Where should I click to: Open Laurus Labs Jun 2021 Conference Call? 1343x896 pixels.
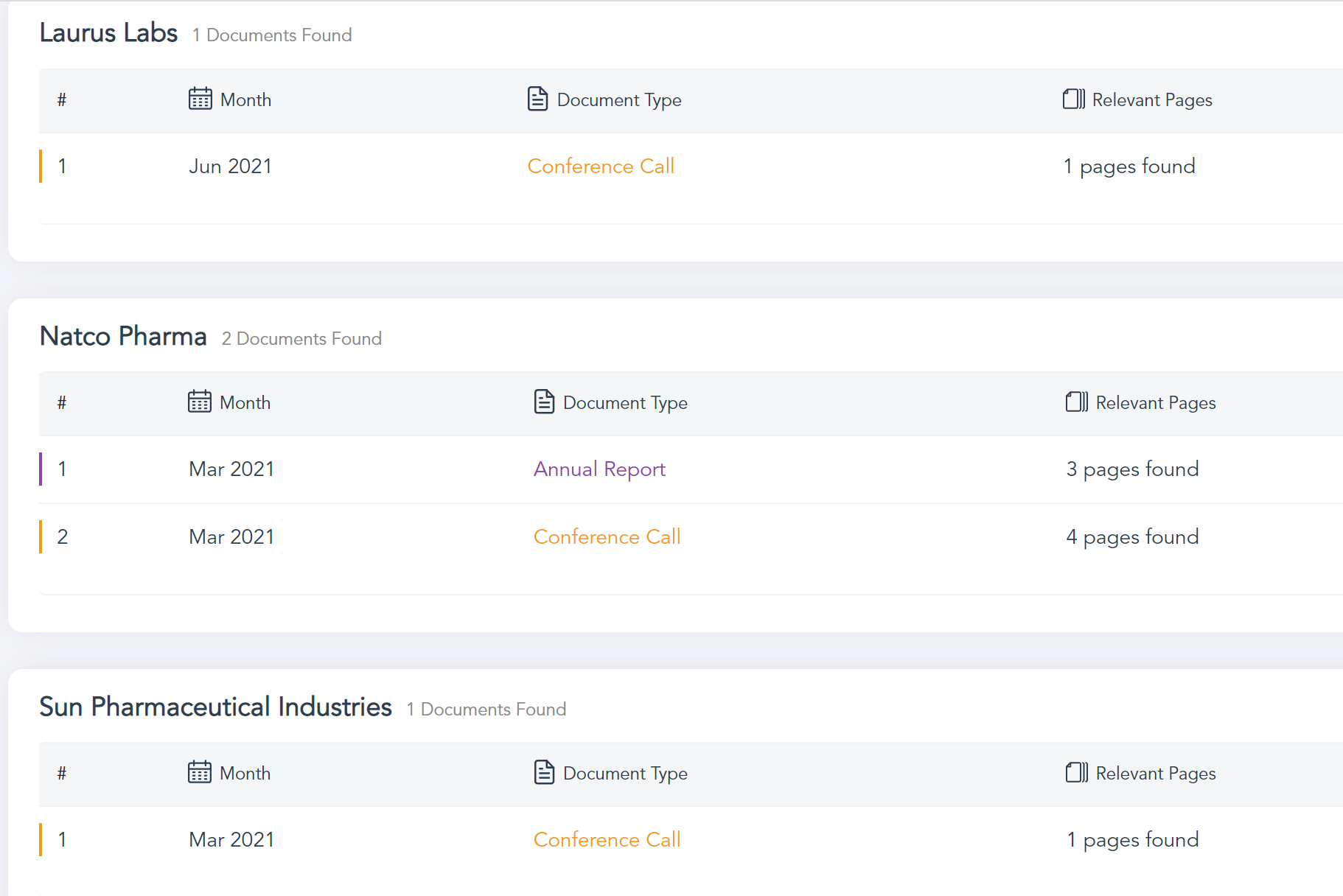point(601,167)
